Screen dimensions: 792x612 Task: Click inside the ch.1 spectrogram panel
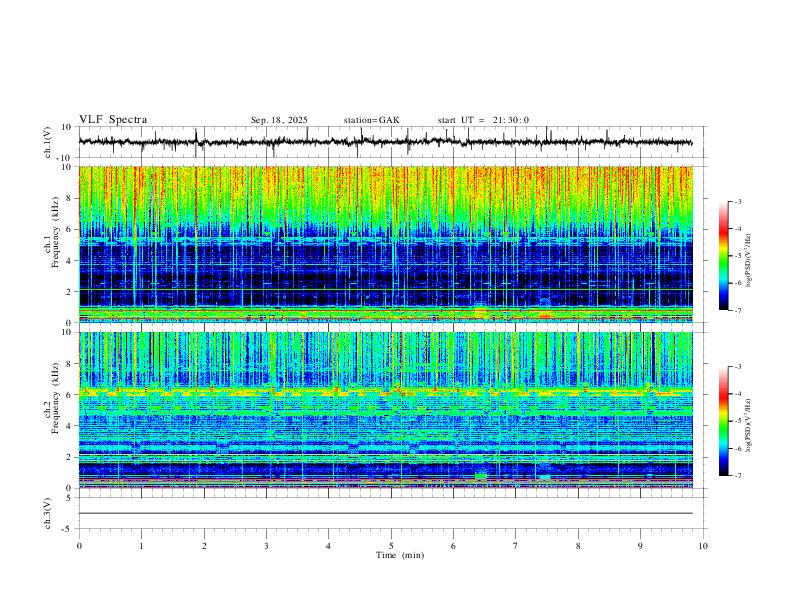385,244
